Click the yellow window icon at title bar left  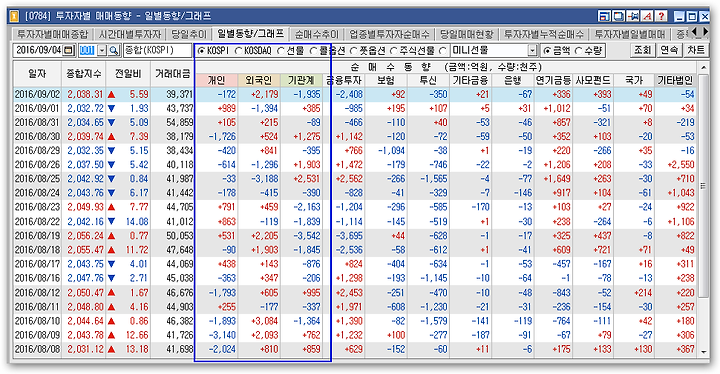[x=15, y=16]
